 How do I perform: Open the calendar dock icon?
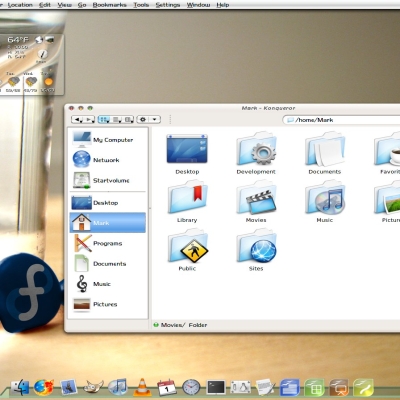167,388
